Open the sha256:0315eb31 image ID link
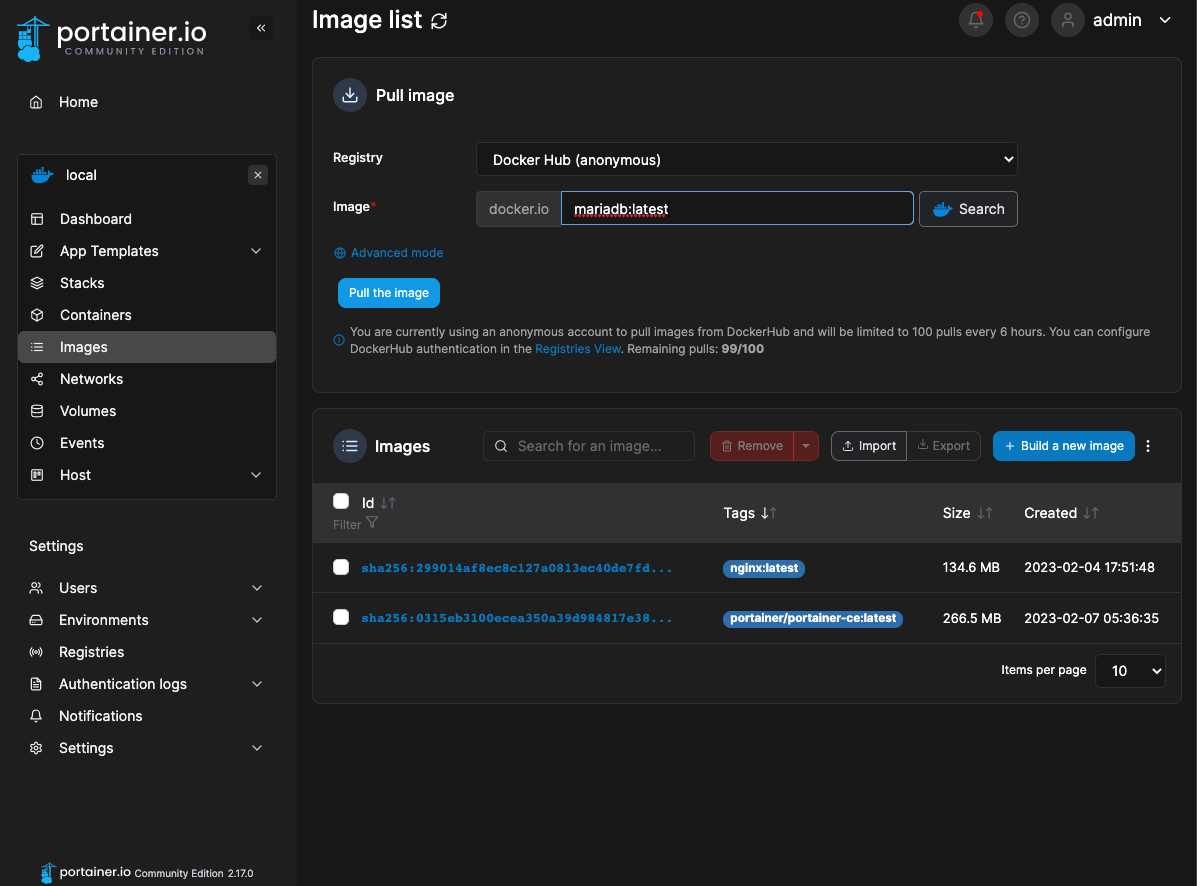 tap(517, 618)
